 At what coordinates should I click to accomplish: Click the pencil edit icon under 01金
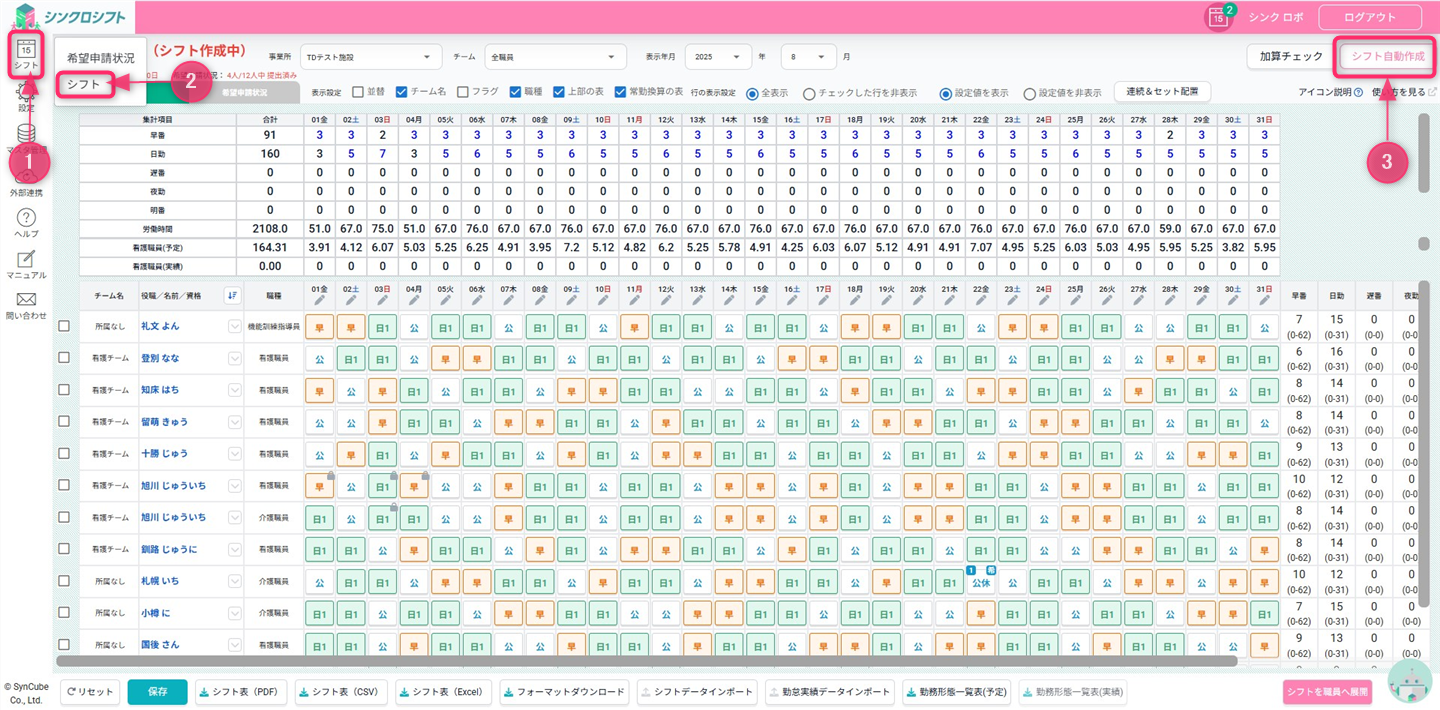click(x=319, y=300)
